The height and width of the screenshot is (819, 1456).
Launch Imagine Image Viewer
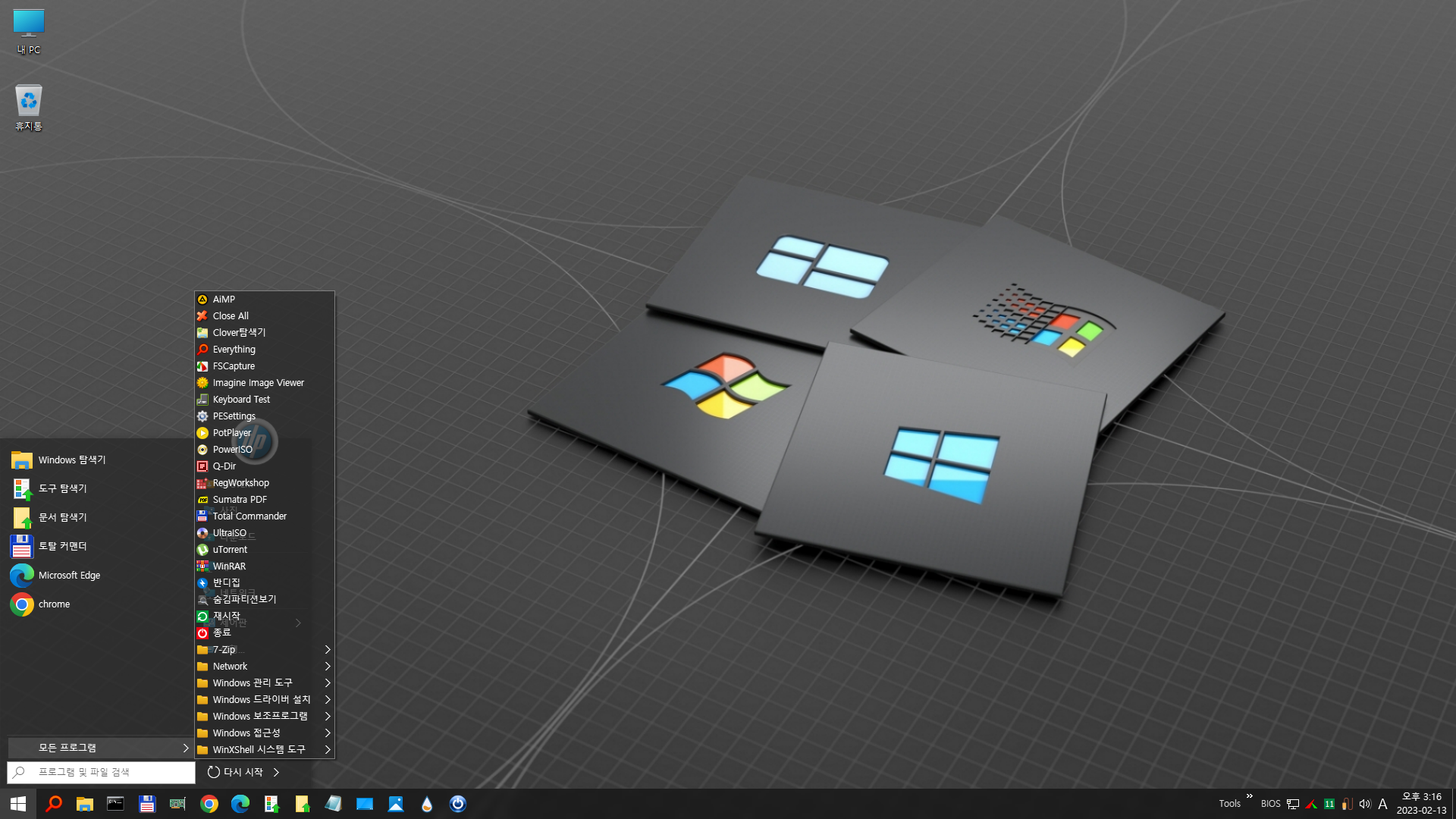click(264, 383)
